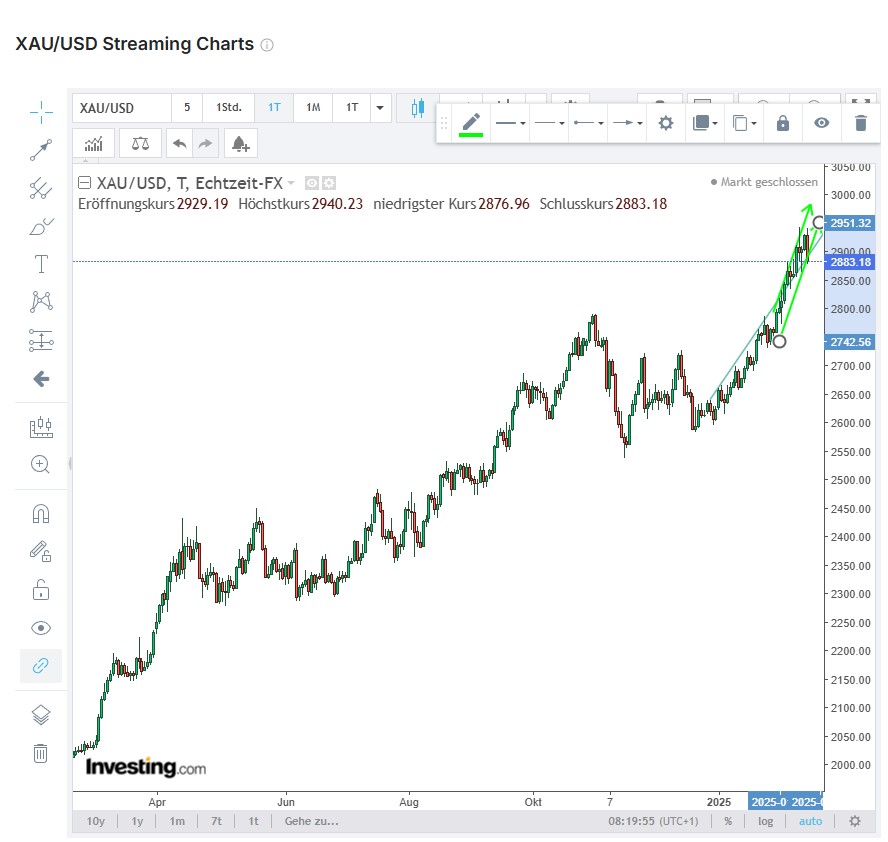The image size is (888, 842).
Task: Open timezone menu at 08:19:55 (UTC+1)
Action: (x=653, y=821)
